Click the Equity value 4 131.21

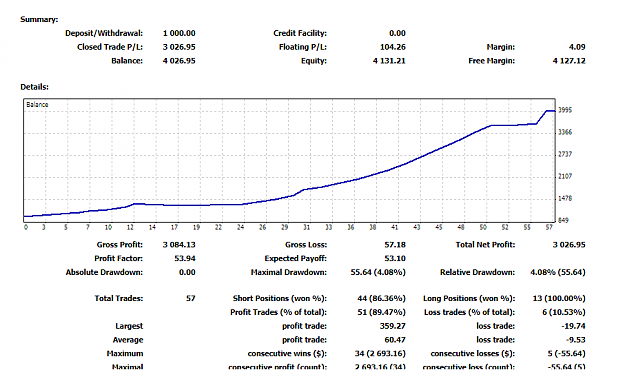[x=389, y=61]
